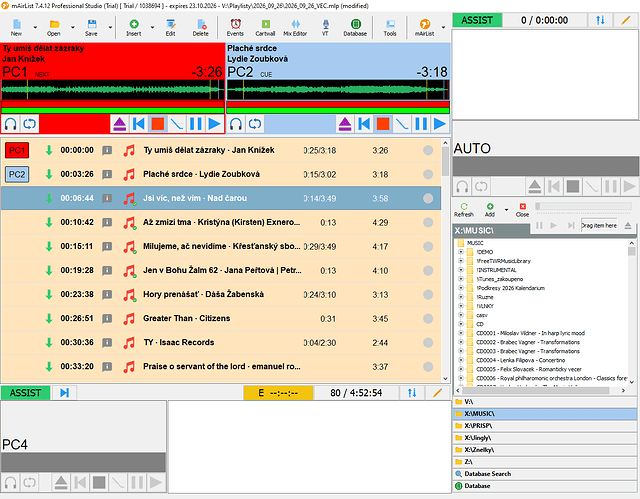Open the New button dropdown arrow
Screen dimensions: 640x499
(x=35, y=27)
